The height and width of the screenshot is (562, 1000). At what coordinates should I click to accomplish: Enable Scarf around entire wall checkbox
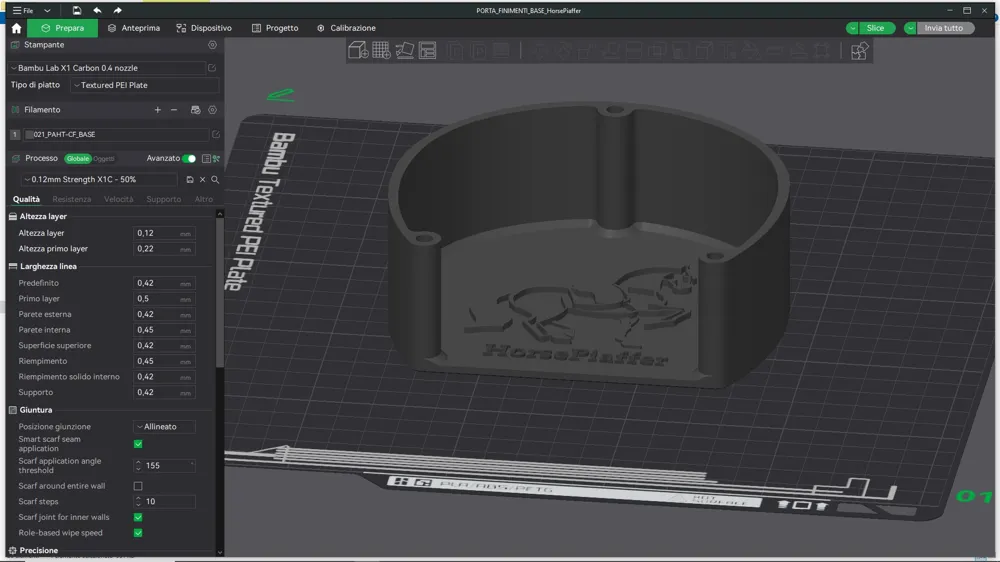point(138,486)
